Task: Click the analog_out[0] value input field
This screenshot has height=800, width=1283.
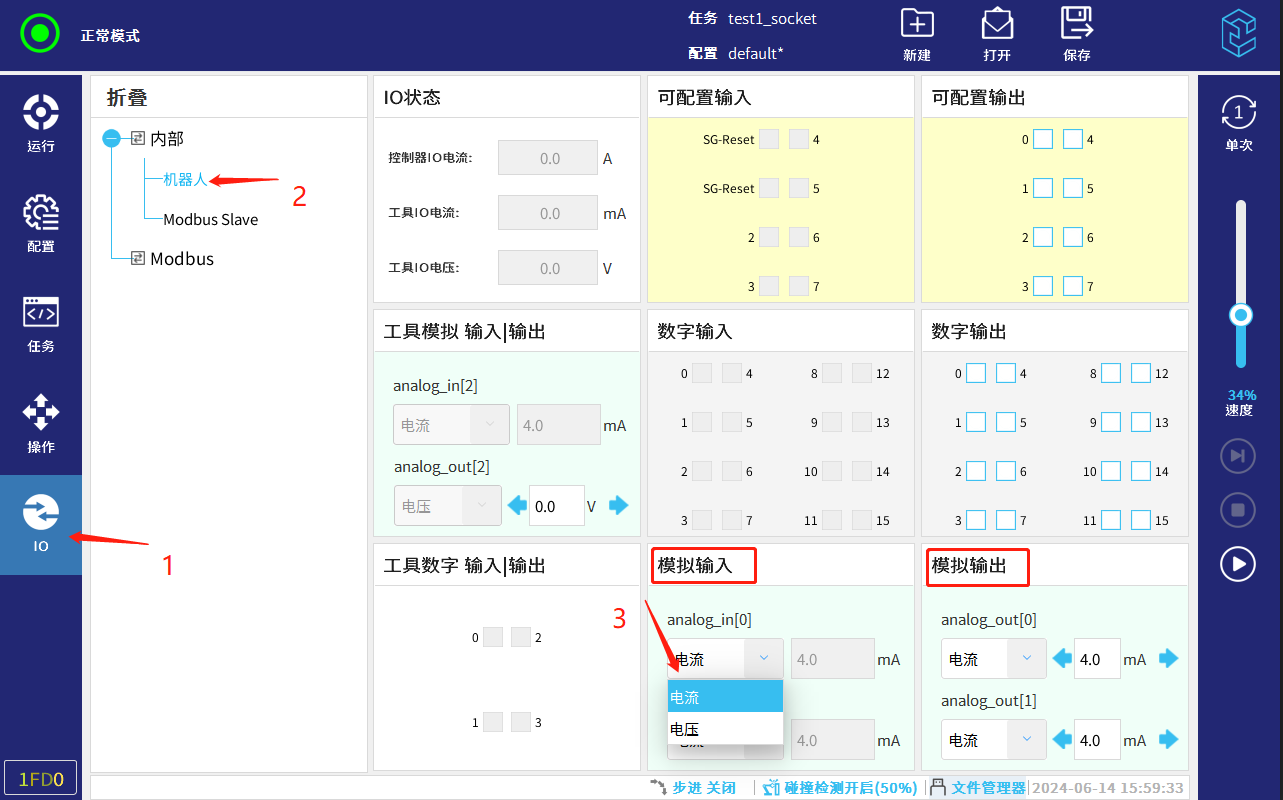Action: click(x=1097, y=659)
